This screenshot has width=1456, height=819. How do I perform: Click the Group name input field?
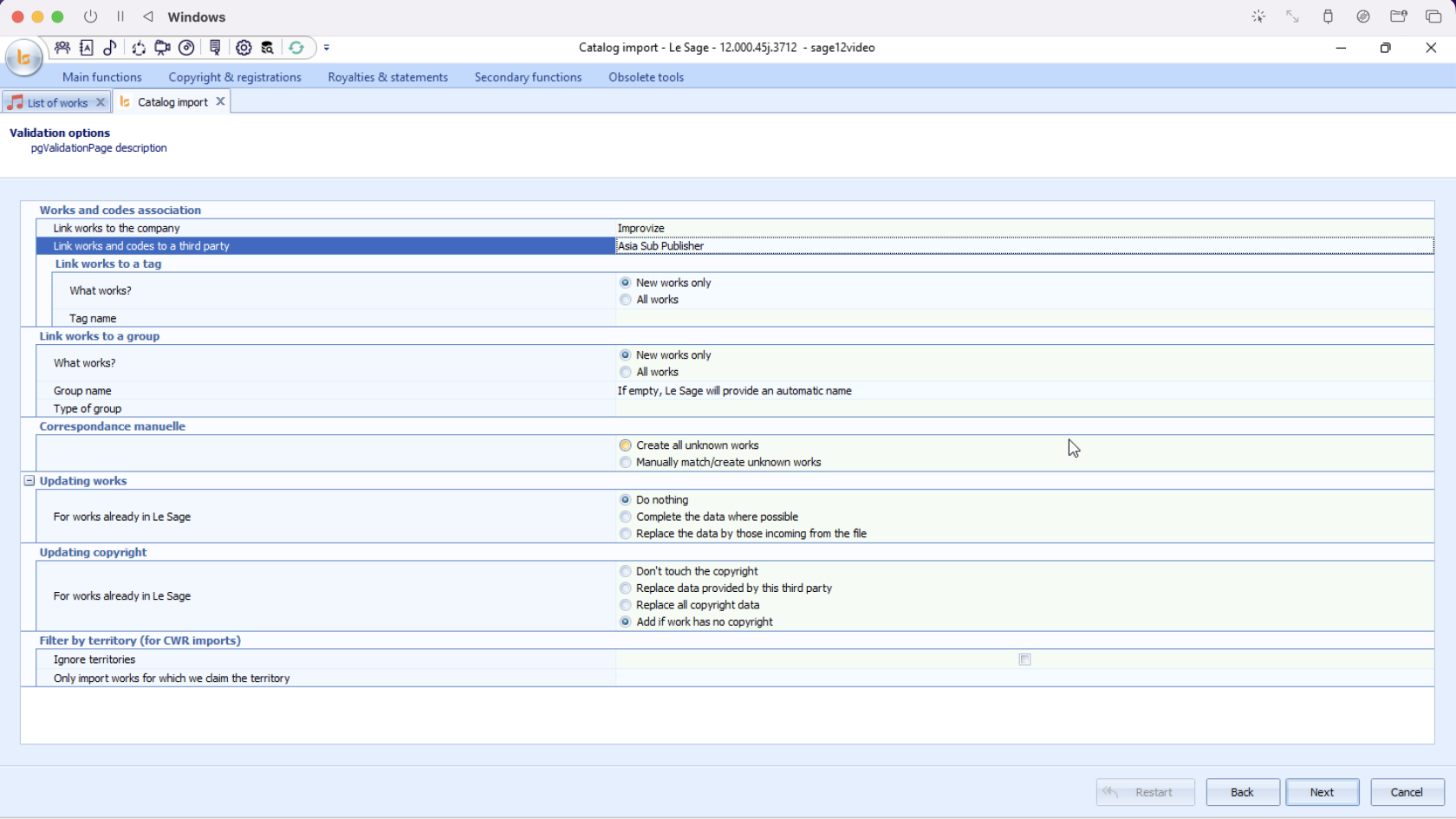(1024, 391)
